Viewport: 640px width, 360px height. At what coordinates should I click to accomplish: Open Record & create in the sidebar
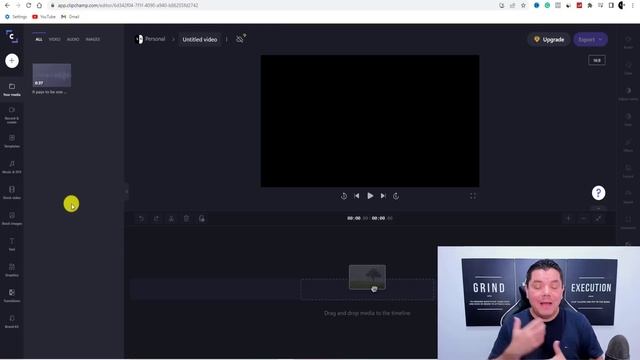click(12, 115)
